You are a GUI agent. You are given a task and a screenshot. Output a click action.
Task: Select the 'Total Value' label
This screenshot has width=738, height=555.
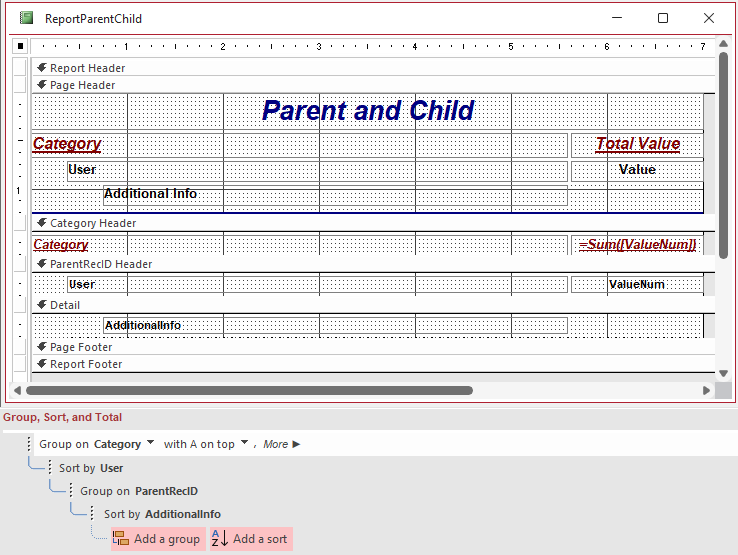click(x=637, y=144)
